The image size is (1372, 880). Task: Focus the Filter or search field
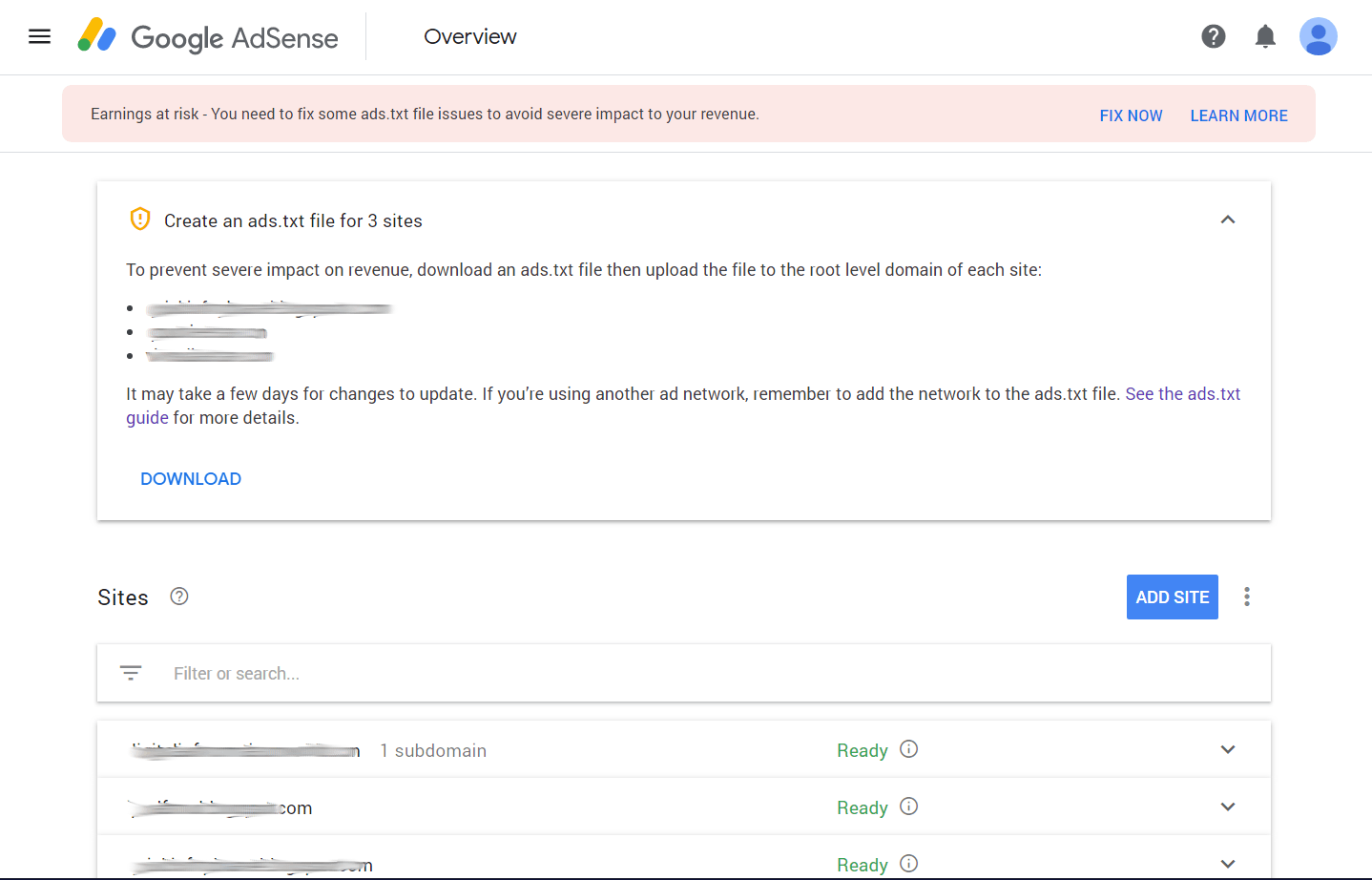pos(684,673)
